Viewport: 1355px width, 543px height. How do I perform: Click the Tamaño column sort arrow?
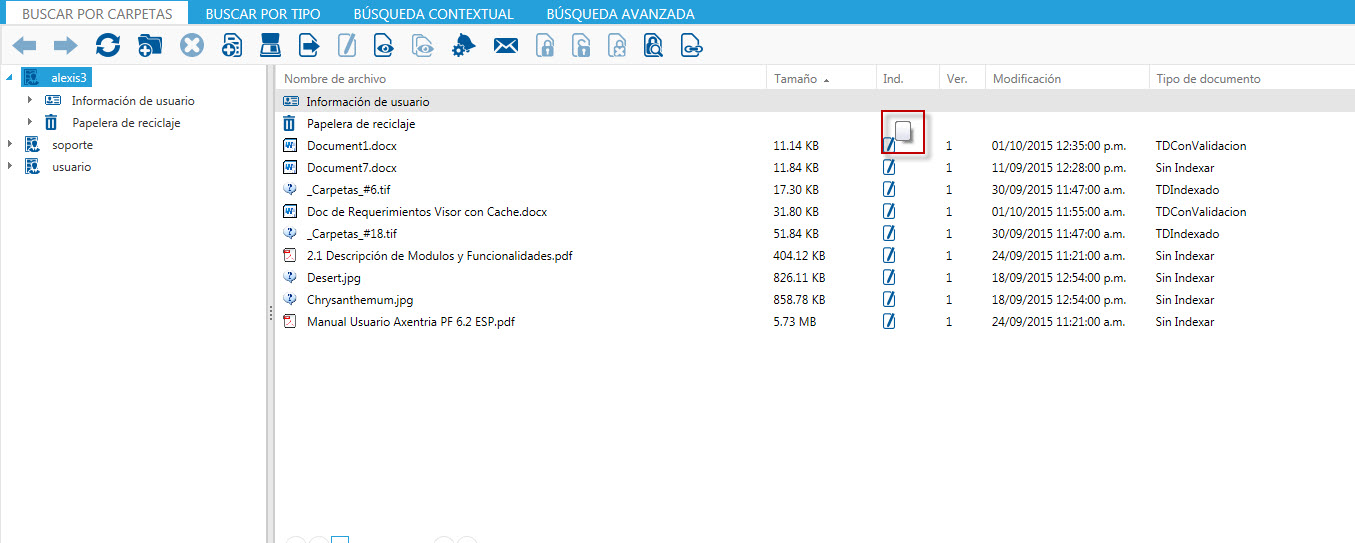coord(826,79)
